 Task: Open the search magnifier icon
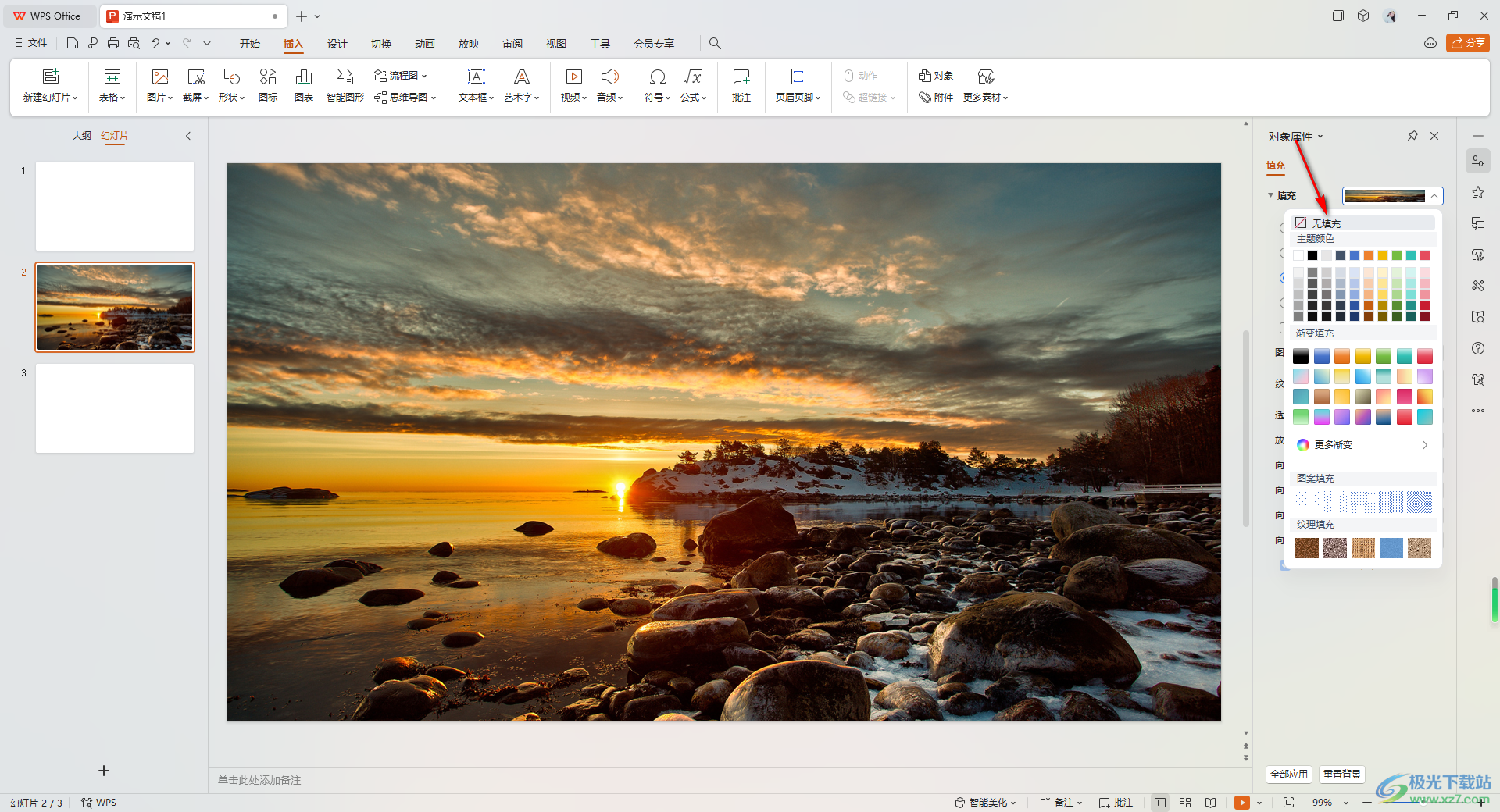coord(715,44)
